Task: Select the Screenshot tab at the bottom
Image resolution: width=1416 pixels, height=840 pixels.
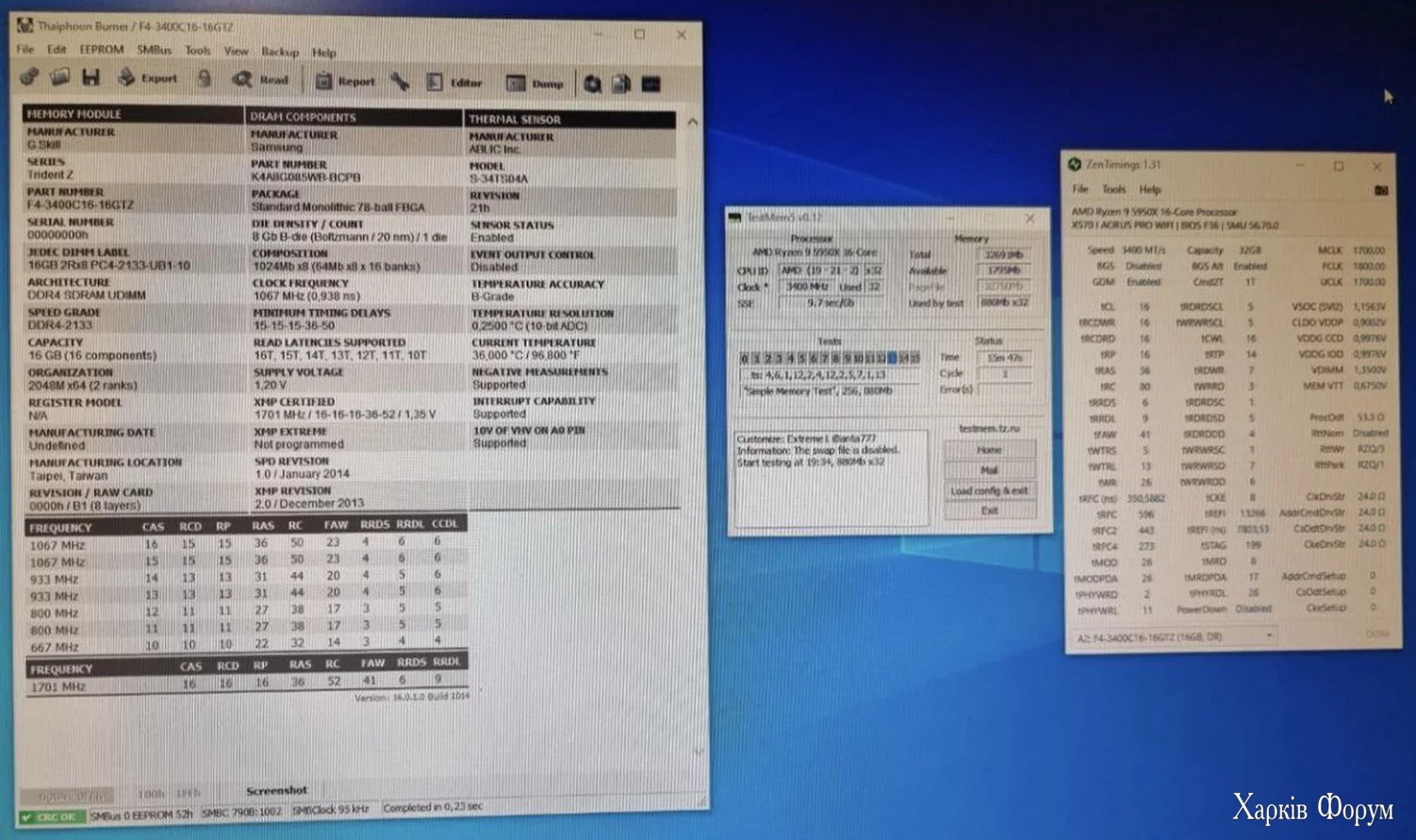Action: [276, 790]
